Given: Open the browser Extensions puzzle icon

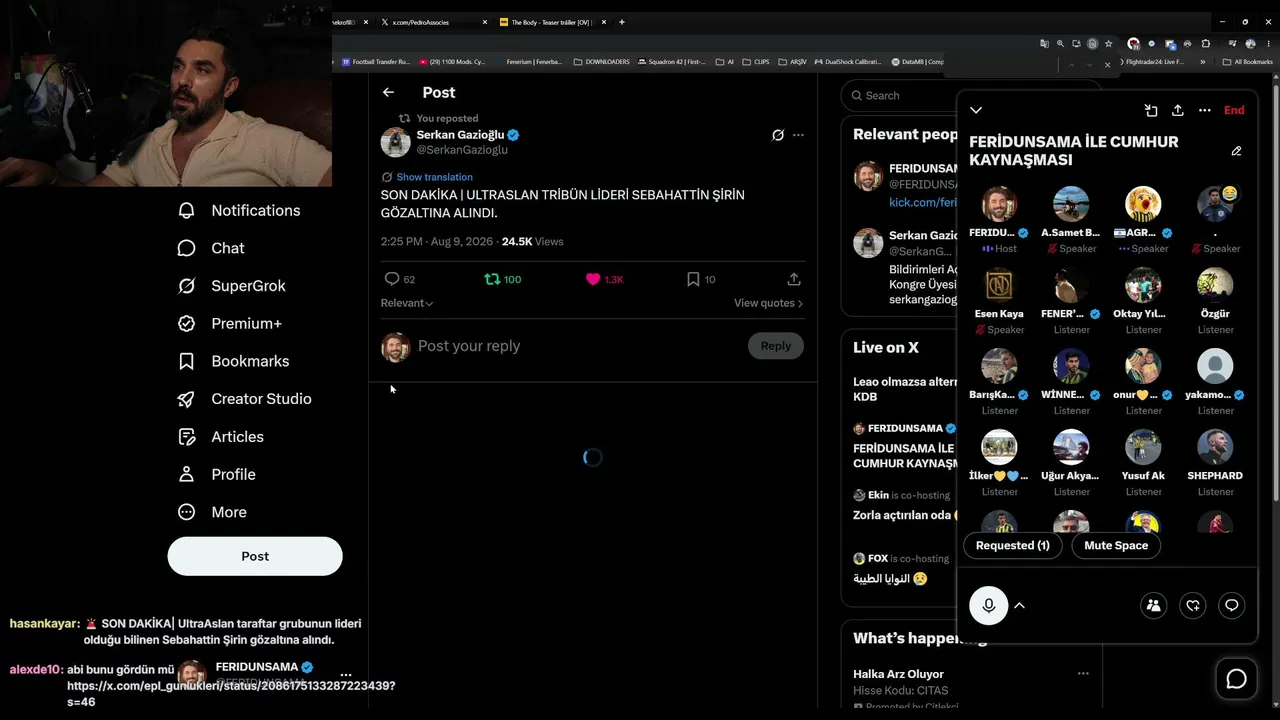Looking at the screenshot, I should [1205, 44].
